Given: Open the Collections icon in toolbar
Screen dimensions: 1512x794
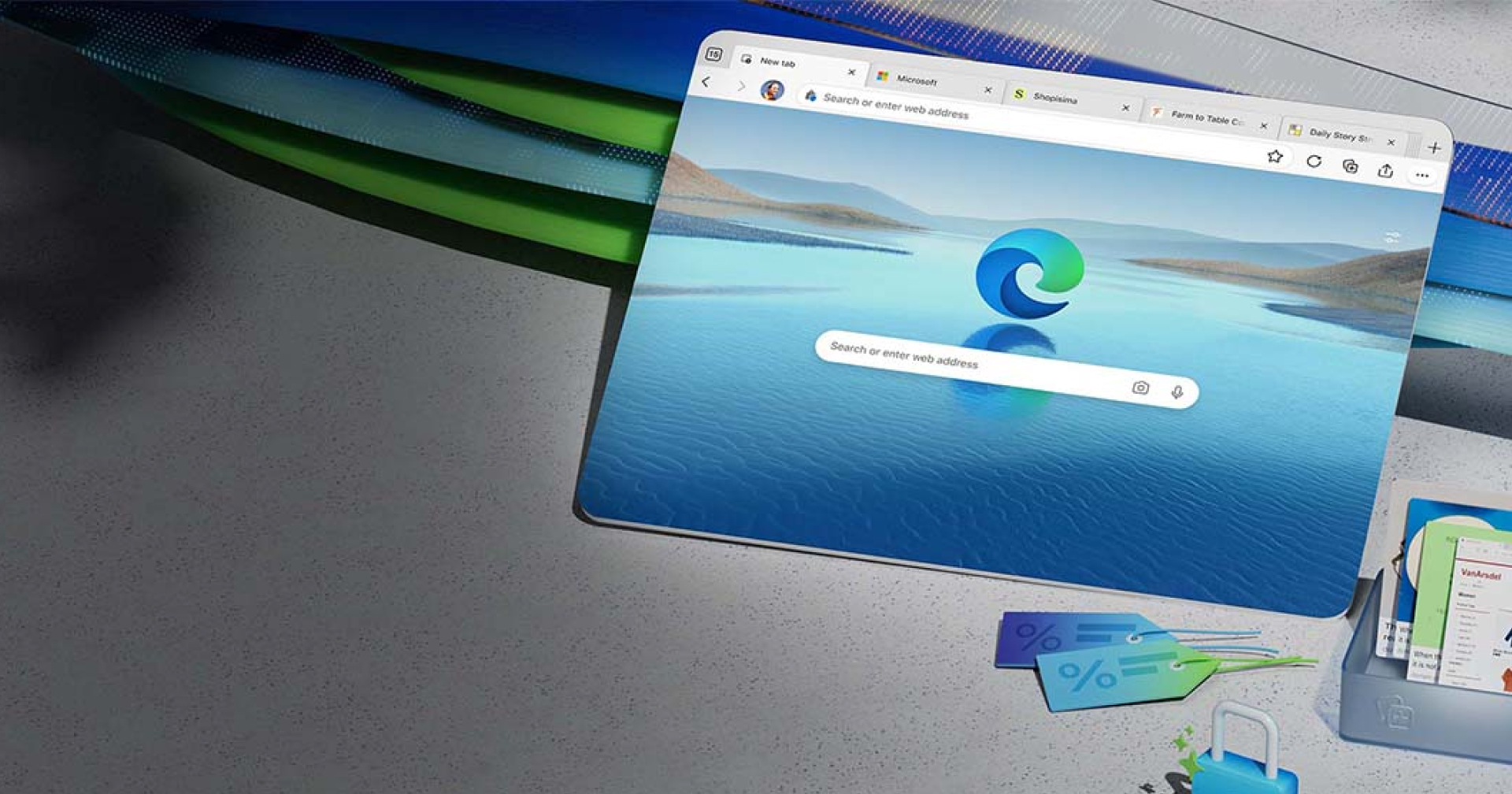Looking at the screenshot, I should pos(1350,166).
